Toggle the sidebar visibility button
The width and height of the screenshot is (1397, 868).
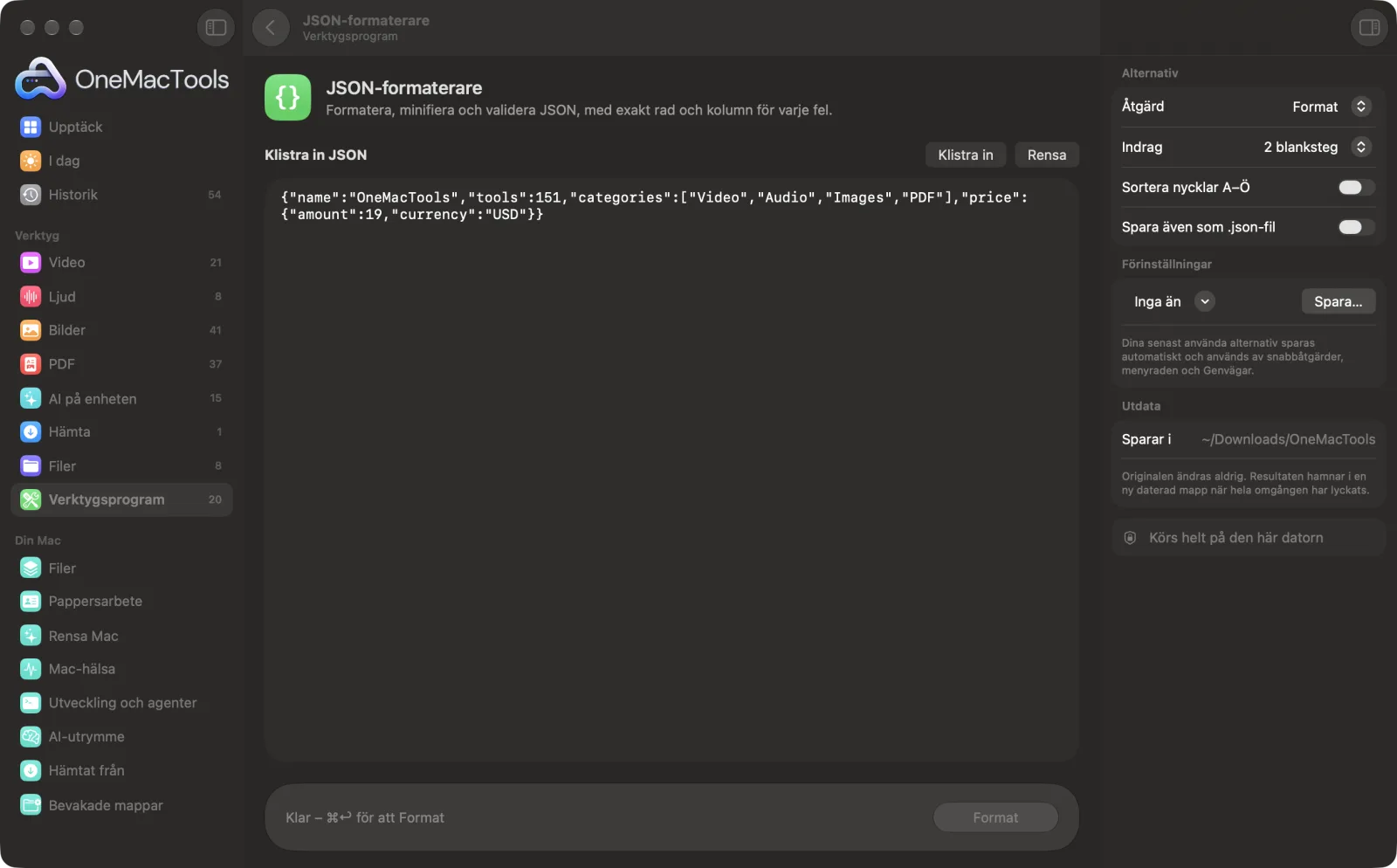(x=216, y=28)
